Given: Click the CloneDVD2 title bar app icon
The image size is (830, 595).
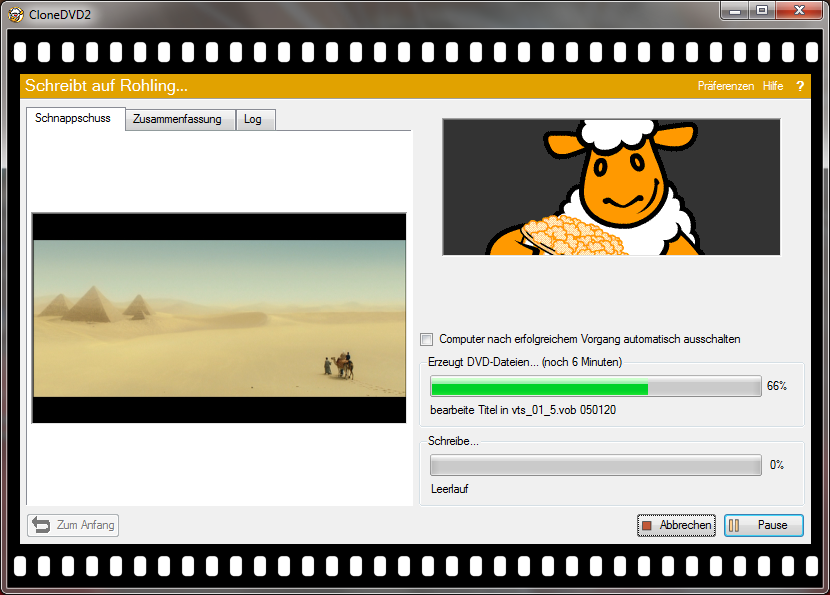Looking at the screenshot, I should point(16,14).
